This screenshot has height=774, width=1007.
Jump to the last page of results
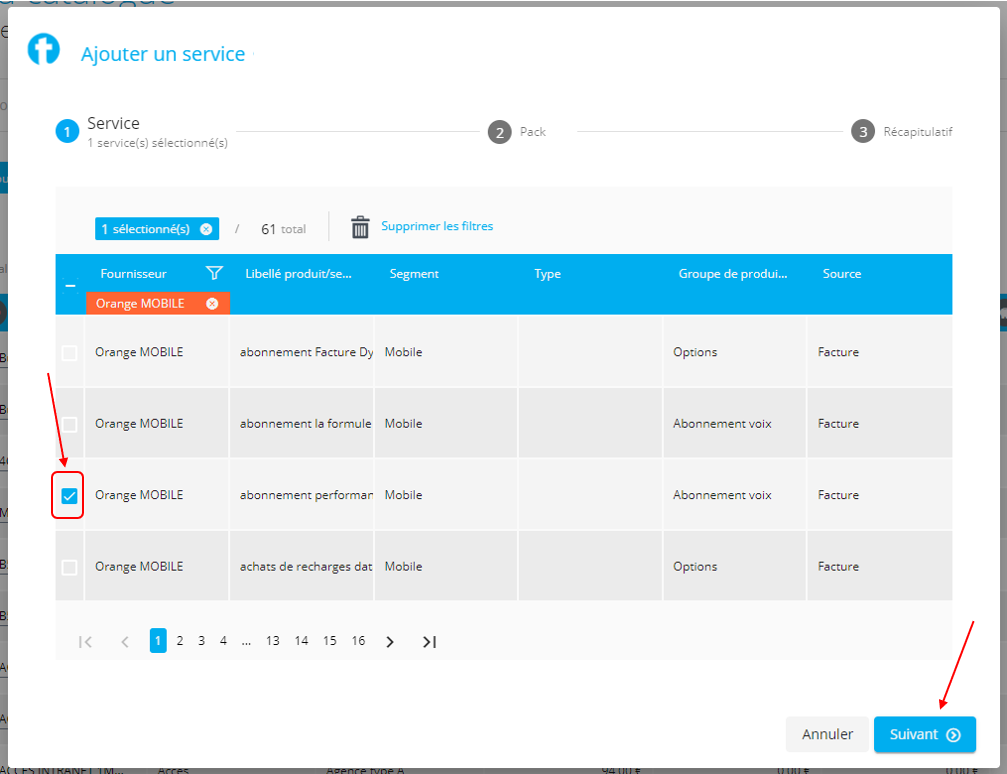[430, 641]
